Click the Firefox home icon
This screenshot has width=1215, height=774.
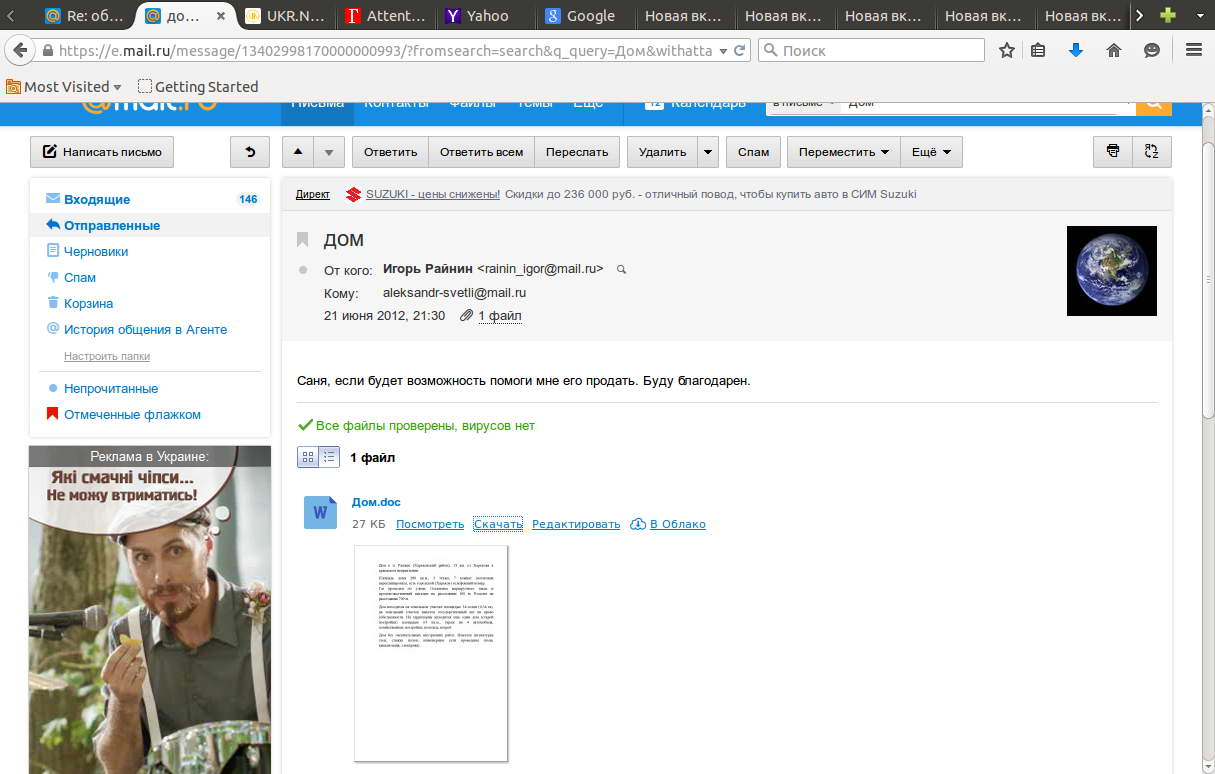(1114, 50)
